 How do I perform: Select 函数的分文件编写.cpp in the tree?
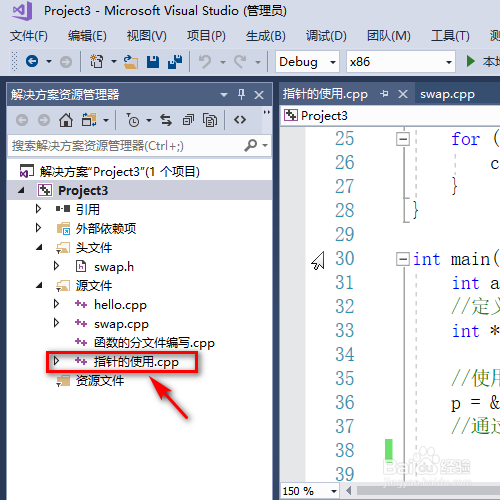coord(154,343)
